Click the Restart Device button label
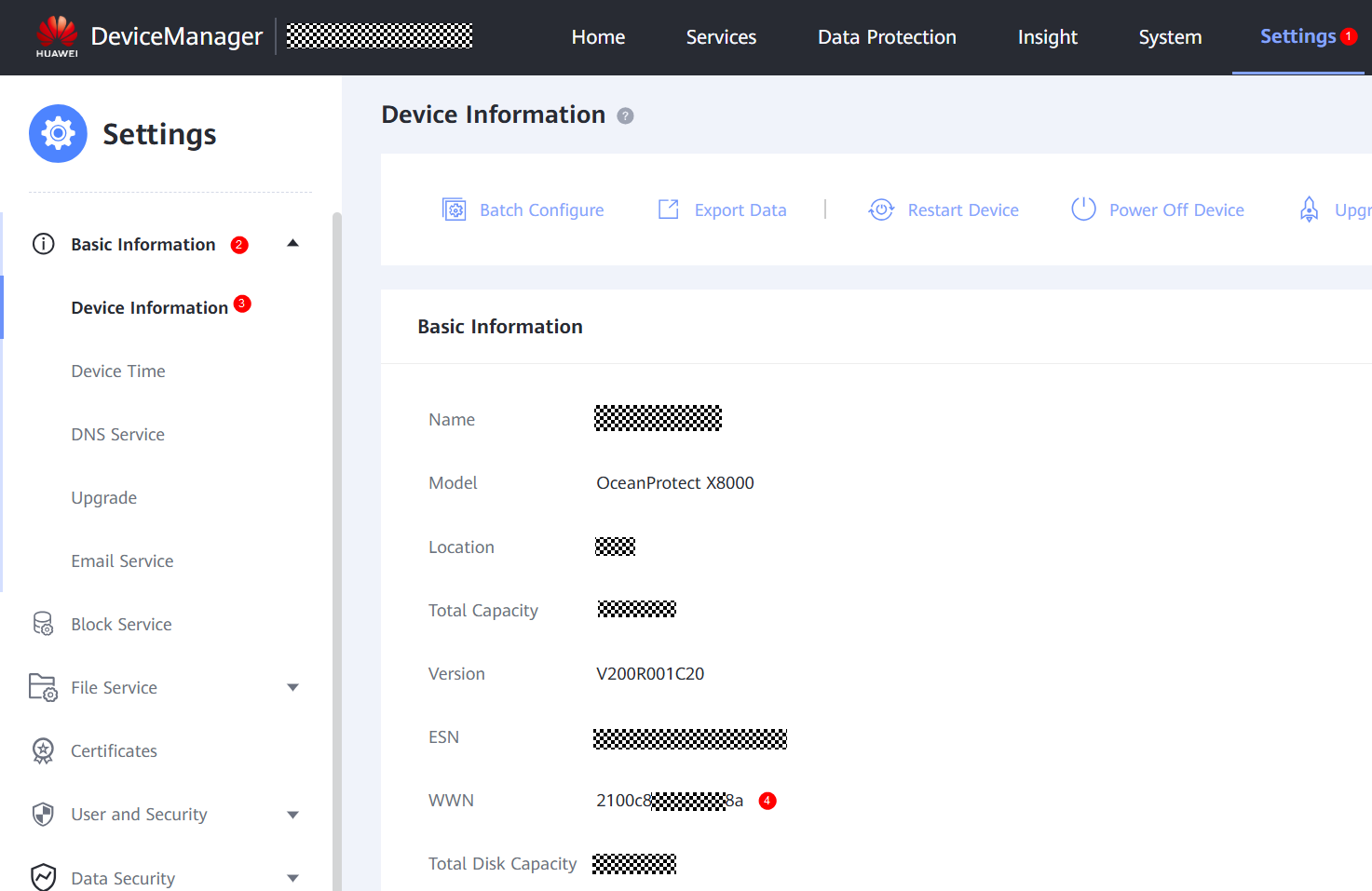 (963, 210)
